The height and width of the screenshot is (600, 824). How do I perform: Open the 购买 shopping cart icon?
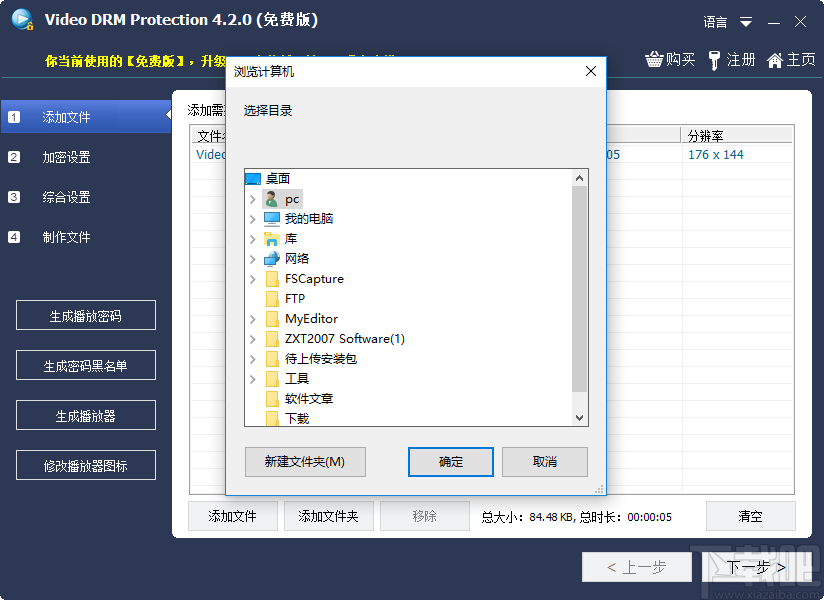pos(655,59)
